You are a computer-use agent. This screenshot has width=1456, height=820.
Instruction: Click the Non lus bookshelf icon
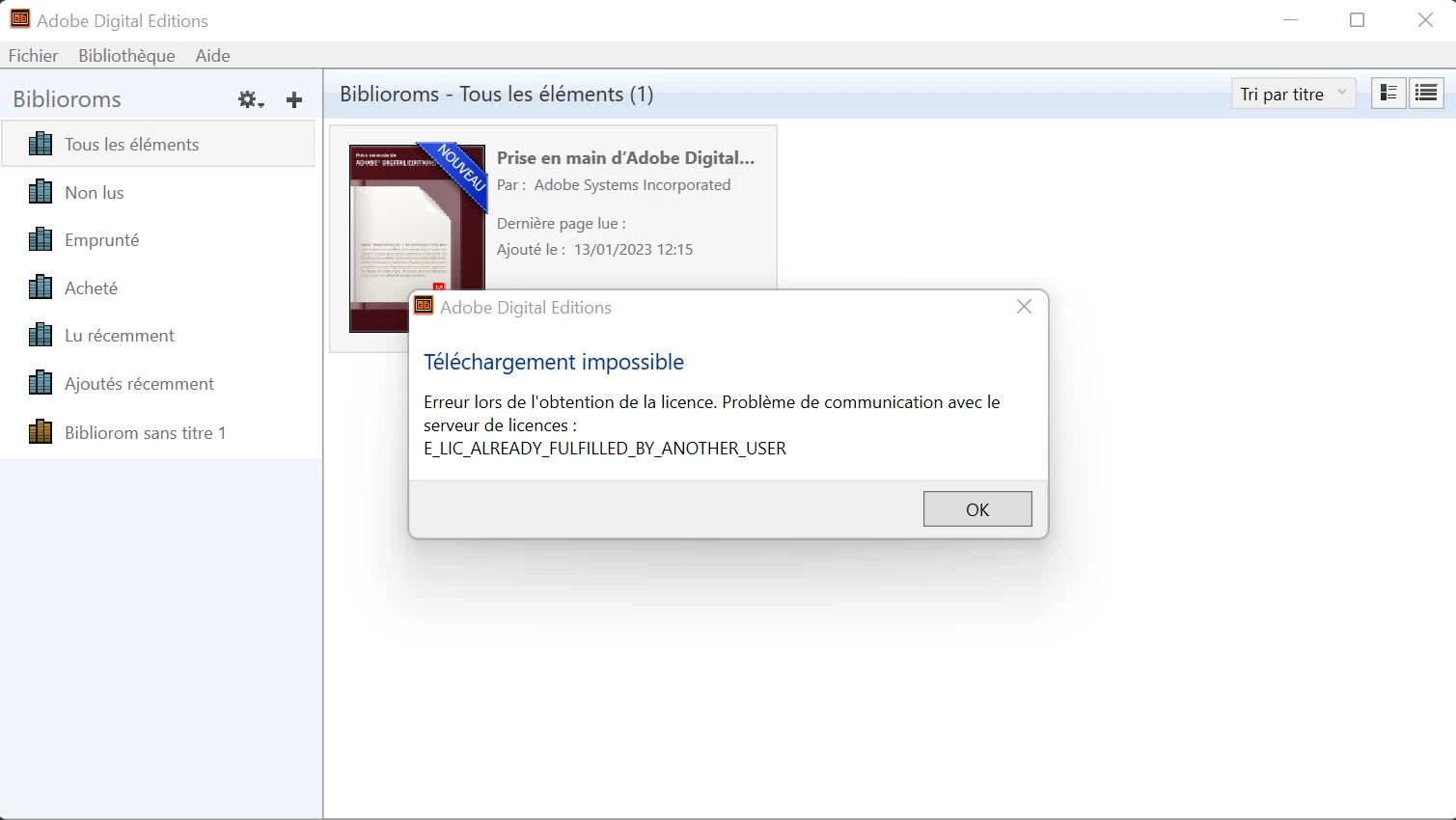pyautogui.click(x=41, y=192)
